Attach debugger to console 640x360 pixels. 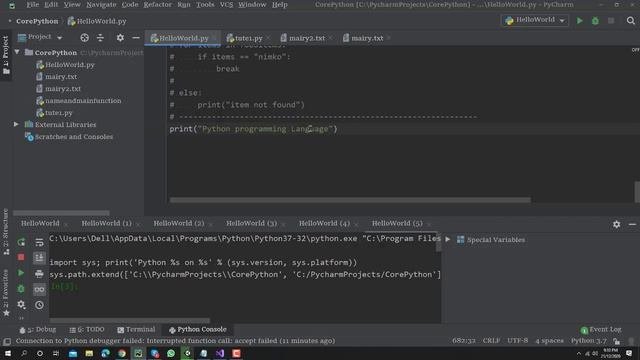[x=21, y=289]
